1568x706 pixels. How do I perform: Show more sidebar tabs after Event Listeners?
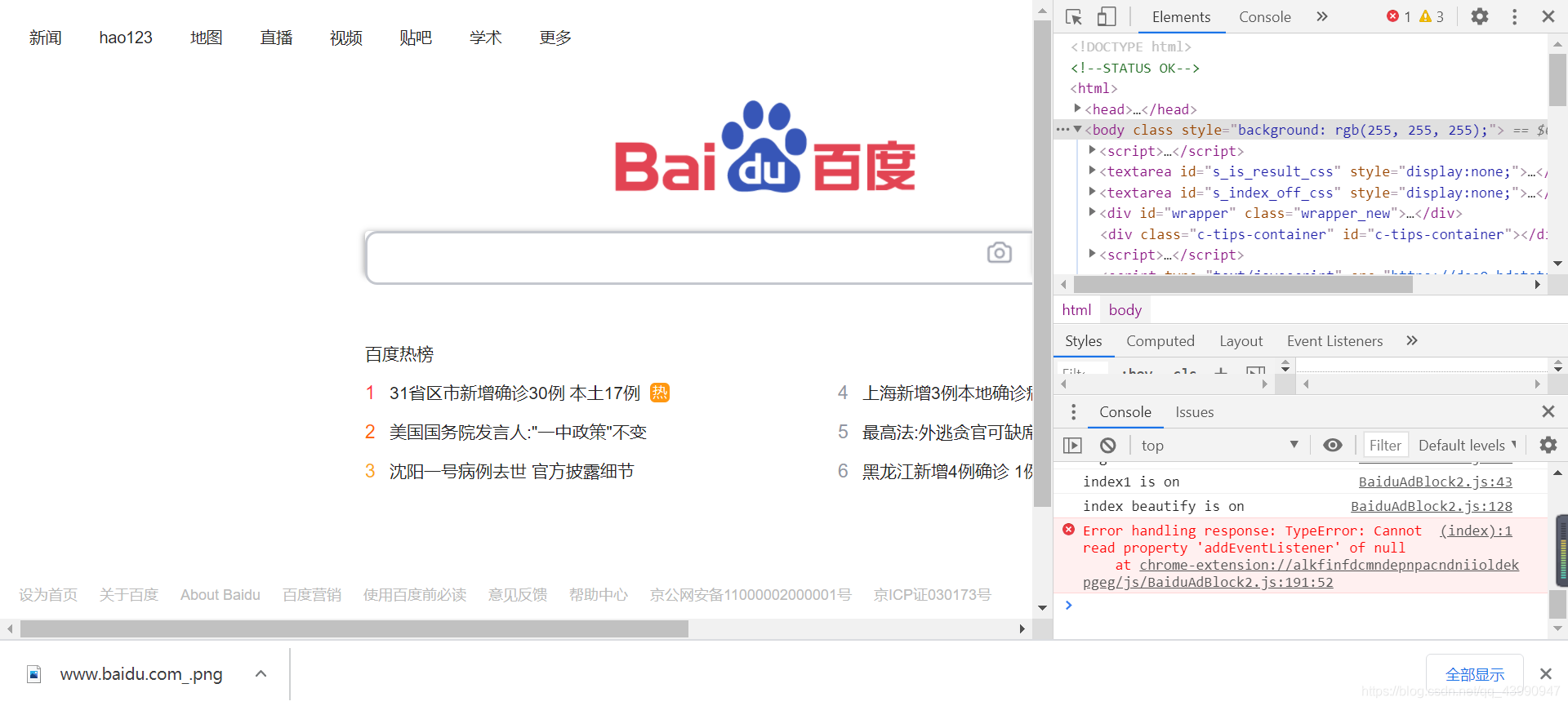pos(1412,340)
